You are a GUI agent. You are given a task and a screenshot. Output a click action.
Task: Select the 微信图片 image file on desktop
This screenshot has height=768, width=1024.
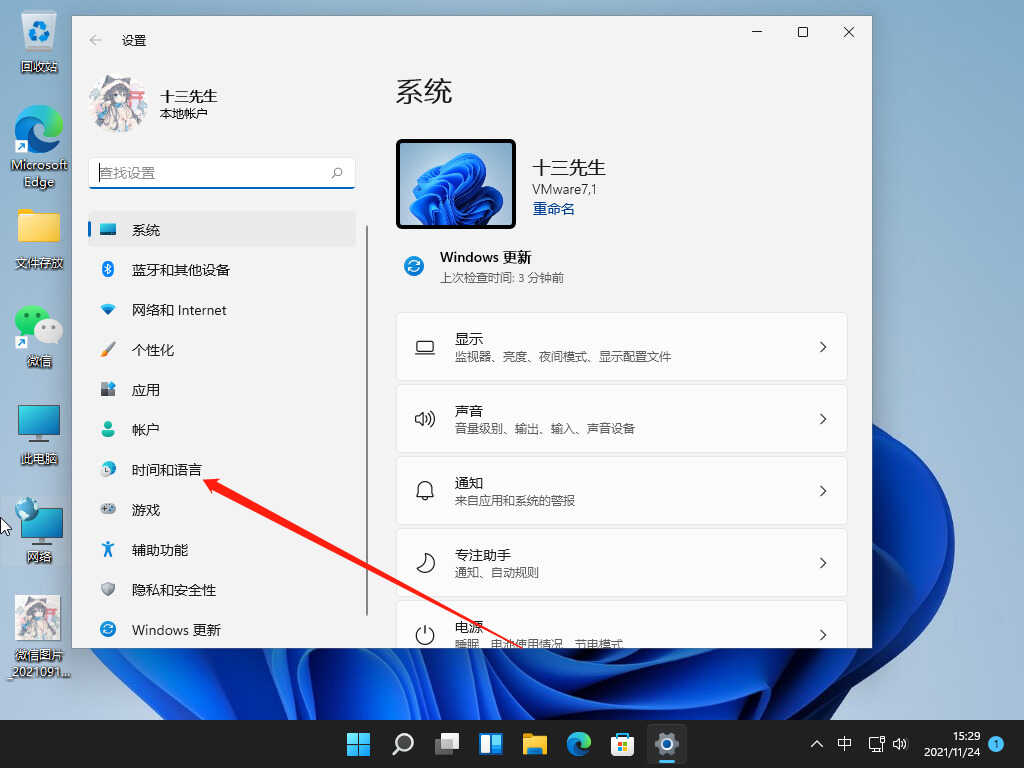(39, 637)
